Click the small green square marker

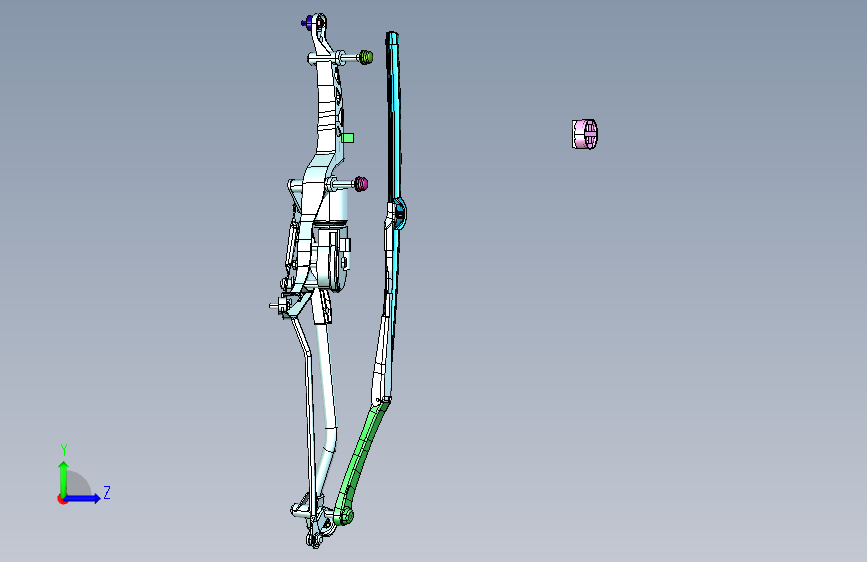point(348,138)
